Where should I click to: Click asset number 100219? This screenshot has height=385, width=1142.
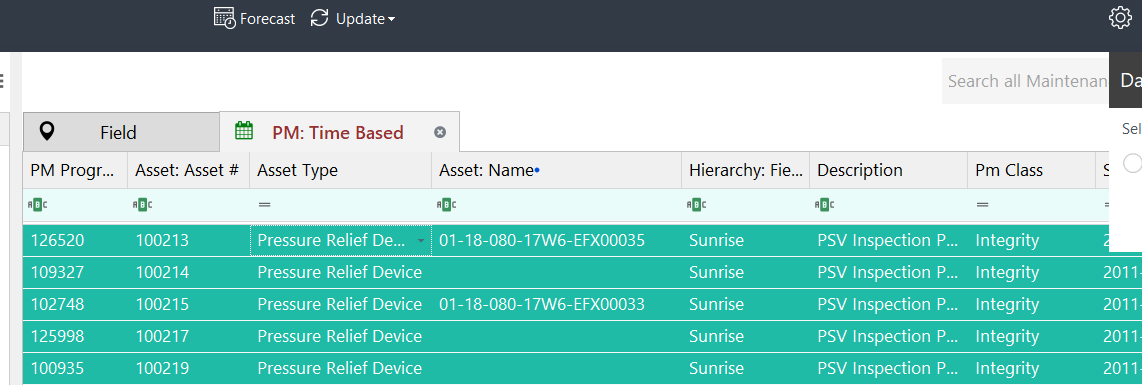(162, 368)
